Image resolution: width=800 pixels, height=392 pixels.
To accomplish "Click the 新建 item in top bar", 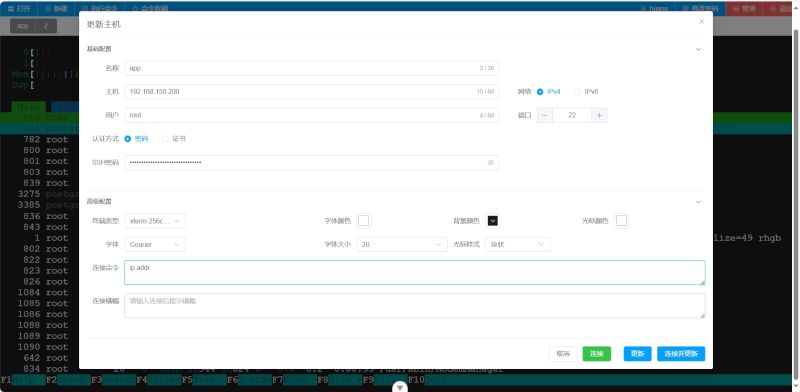I will click(x=56, y=9).
